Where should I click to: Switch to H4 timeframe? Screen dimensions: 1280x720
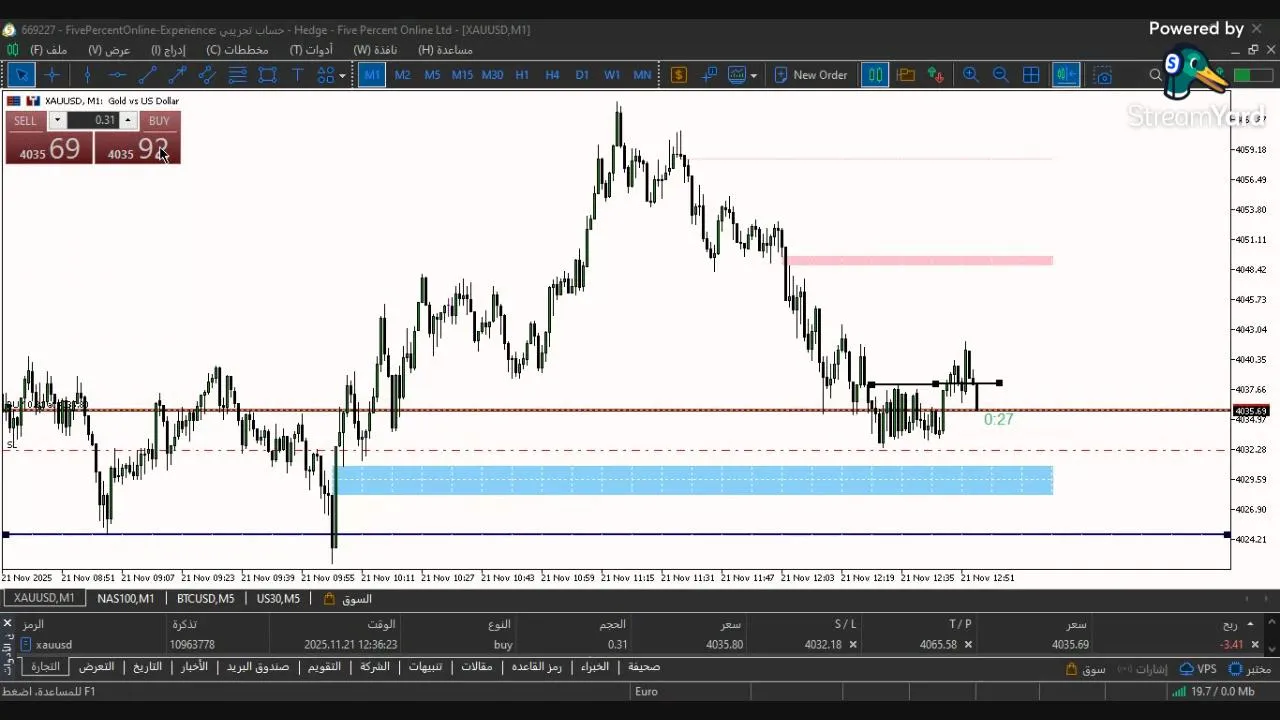pyautogui.click(x=552, y=75)
